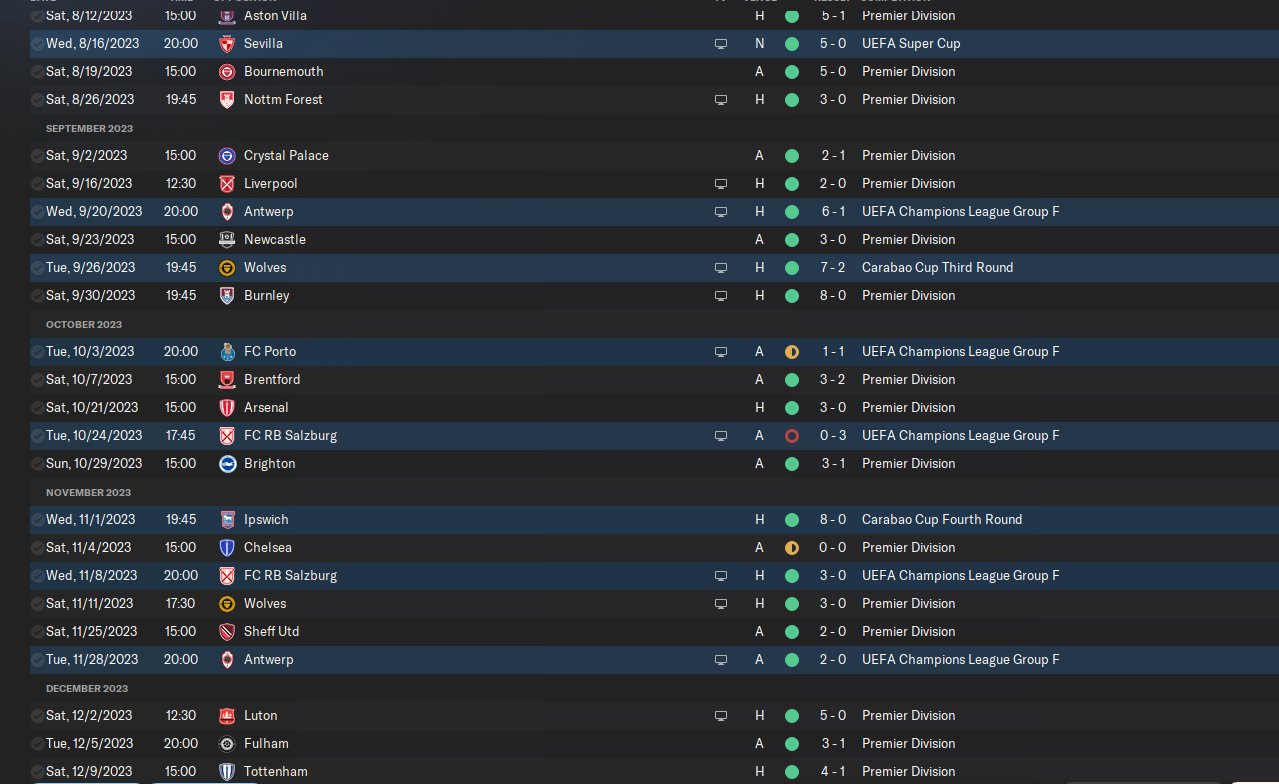Click the played checkmark beside Sun, 10/29/2023

[x=37, y=464]
